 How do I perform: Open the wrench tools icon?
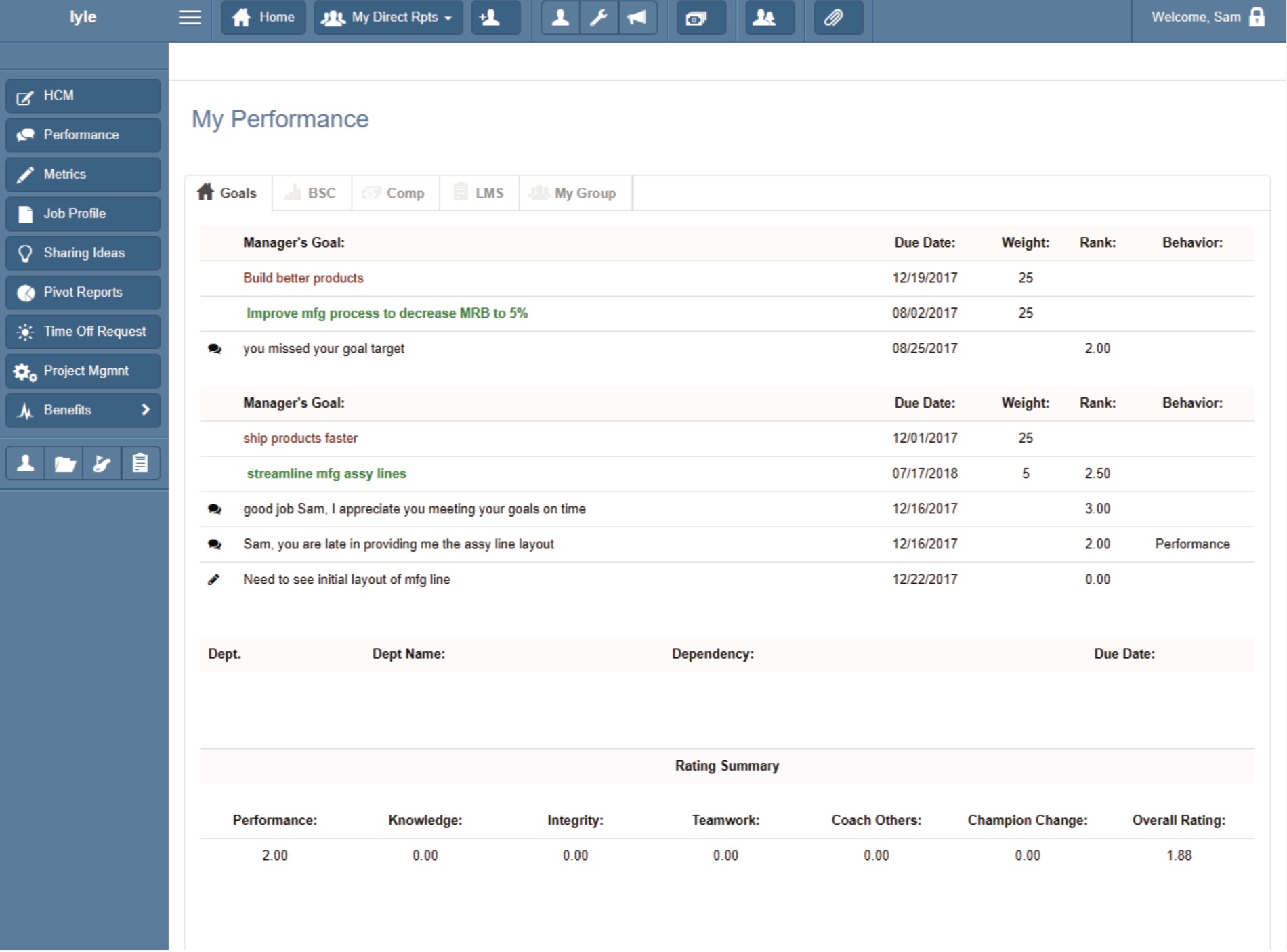[599, 18]
